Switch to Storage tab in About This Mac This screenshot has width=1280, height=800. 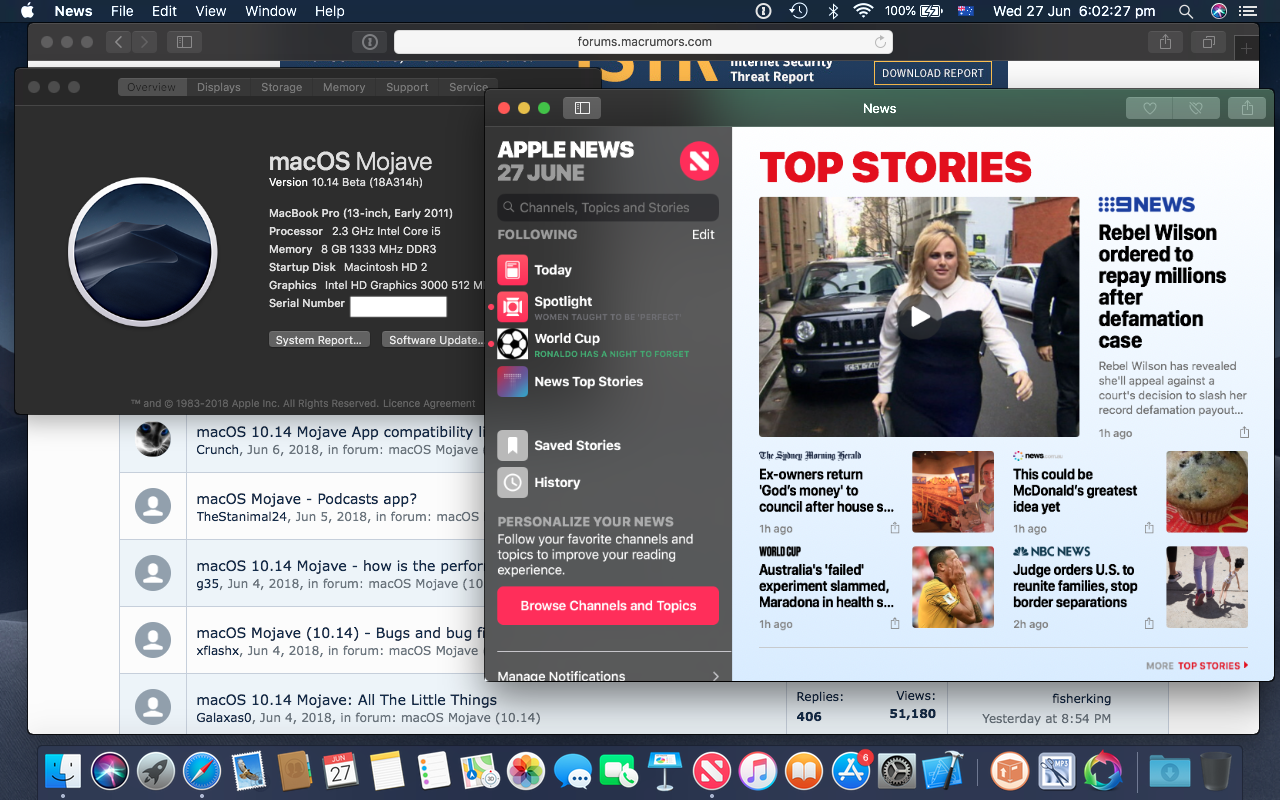282,87
